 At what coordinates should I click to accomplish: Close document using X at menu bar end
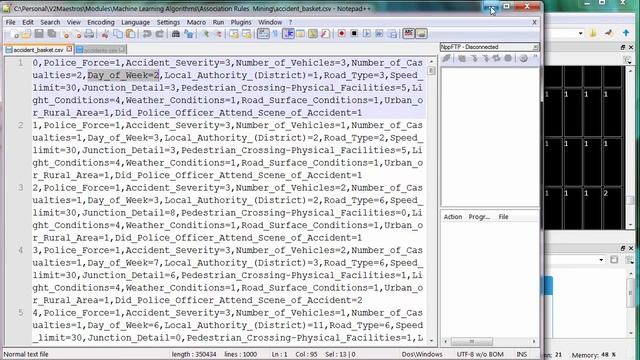pos(534,22)
